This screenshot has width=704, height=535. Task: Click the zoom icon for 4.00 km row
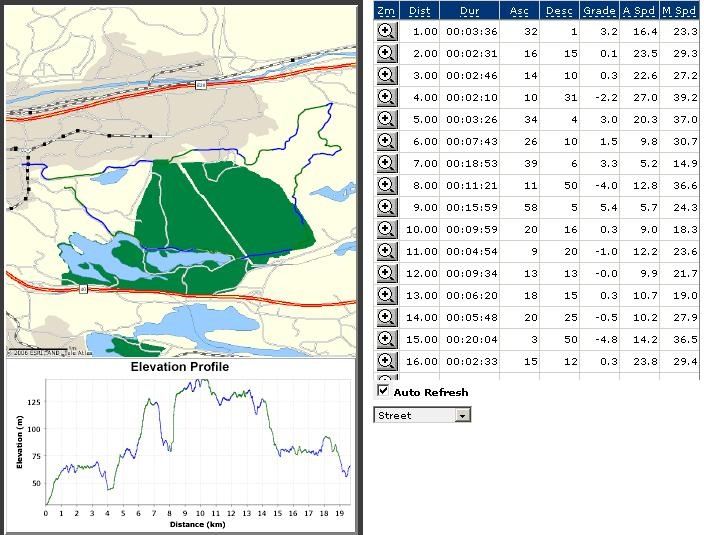pos(386,97)
